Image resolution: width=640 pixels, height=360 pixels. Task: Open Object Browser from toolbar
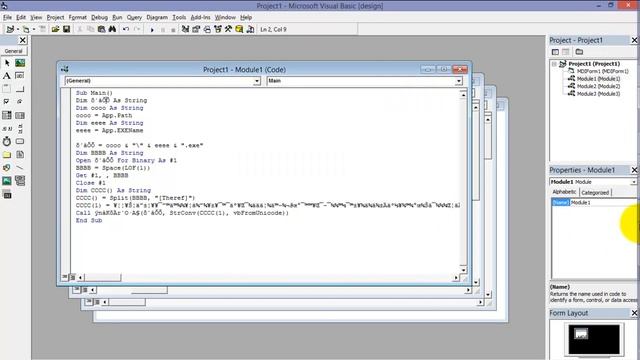click(218, 29)
